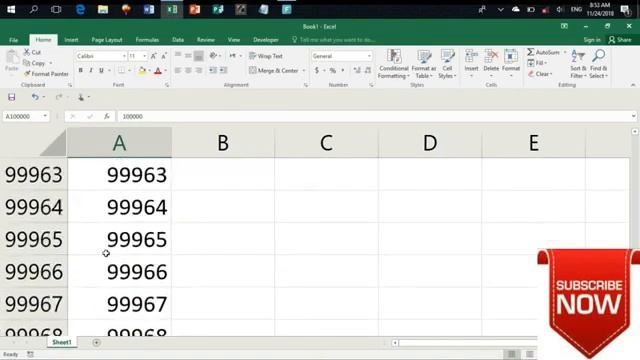The height and width of the screenshot is (360, 640).
Task: Toggle Italic formatting
Action: [91, 70]
